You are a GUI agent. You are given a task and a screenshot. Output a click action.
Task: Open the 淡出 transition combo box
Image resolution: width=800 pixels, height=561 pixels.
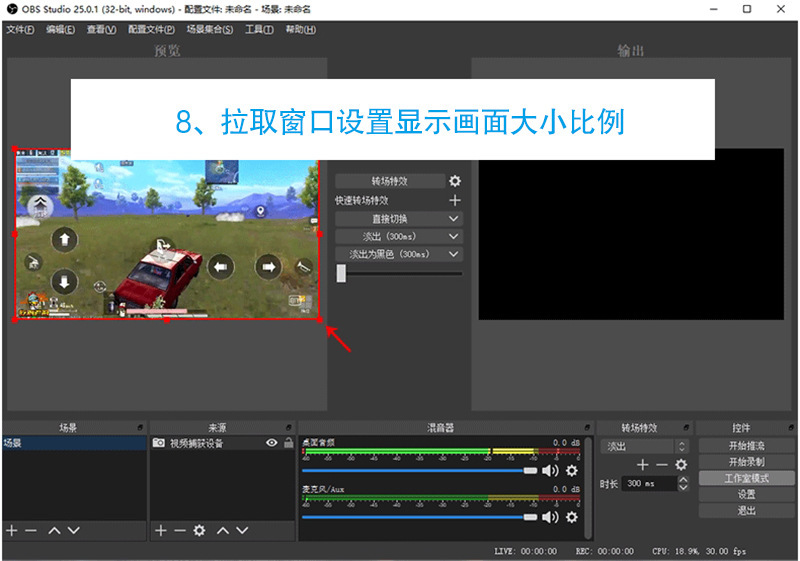[x=644, y=447]
